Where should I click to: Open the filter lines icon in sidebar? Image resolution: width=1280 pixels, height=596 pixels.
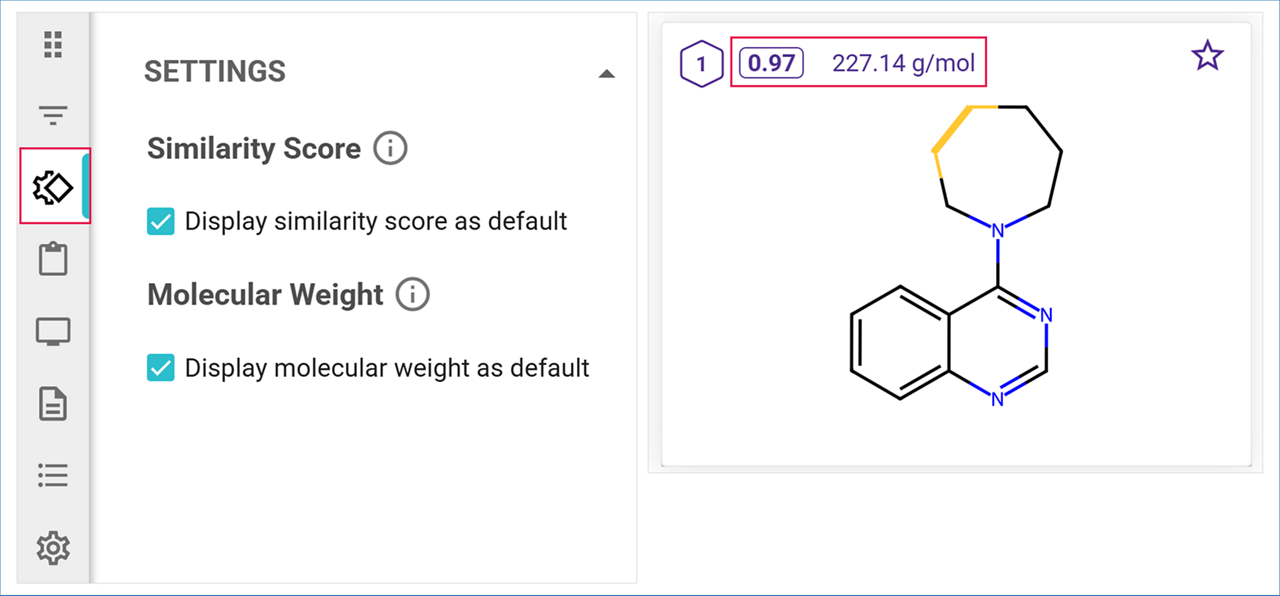click(53, 116)
